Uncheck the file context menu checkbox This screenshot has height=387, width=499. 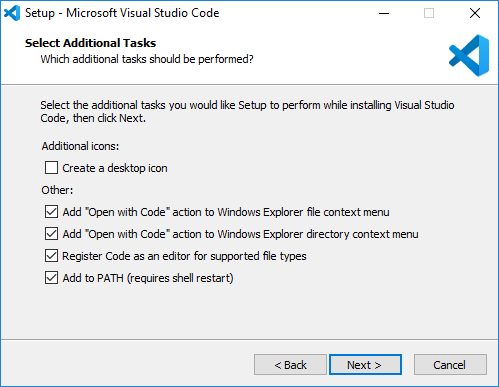[51, 212]
